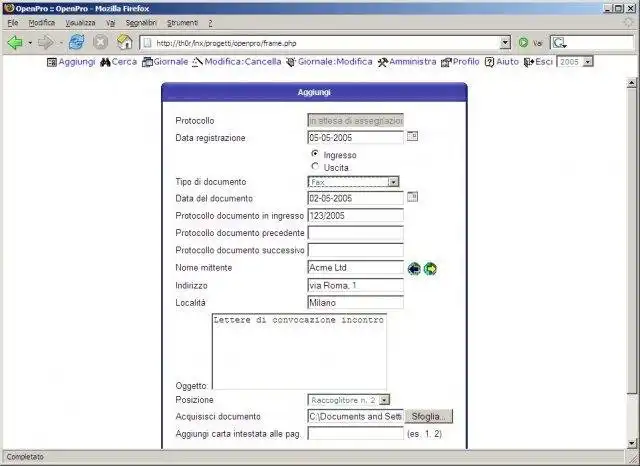Click the scrollbar down arrow

pyautogui.click(x=632, y=443)
